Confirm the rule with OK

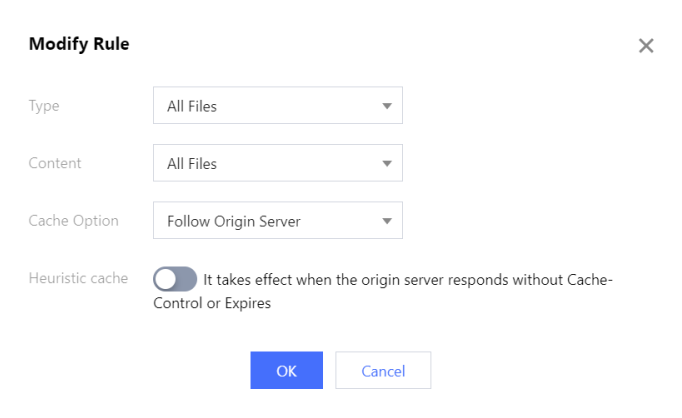pyautogui.click(x=286, y=370)
